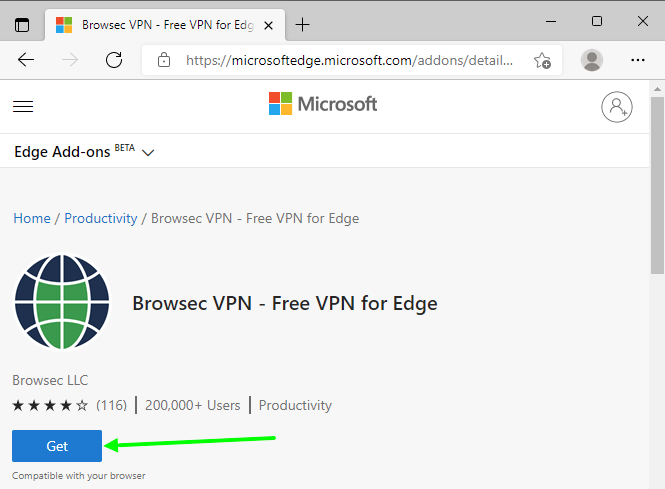Reload the page with refresh icon
The width and height of the screenshot is (665, 489).
coord(114,60)
